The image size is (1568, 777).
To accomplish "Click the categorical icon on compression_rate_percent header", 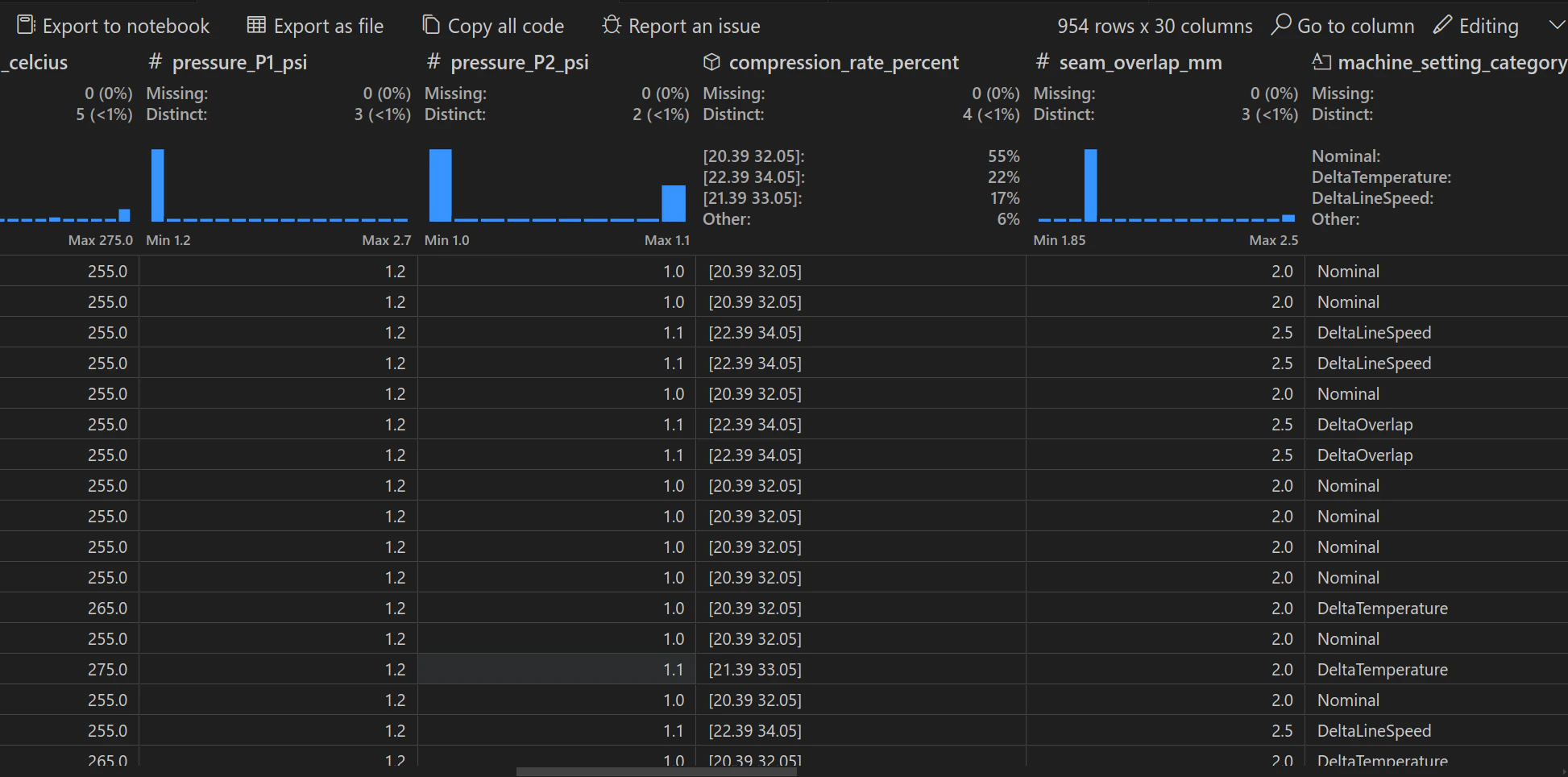I will (712, 62).
